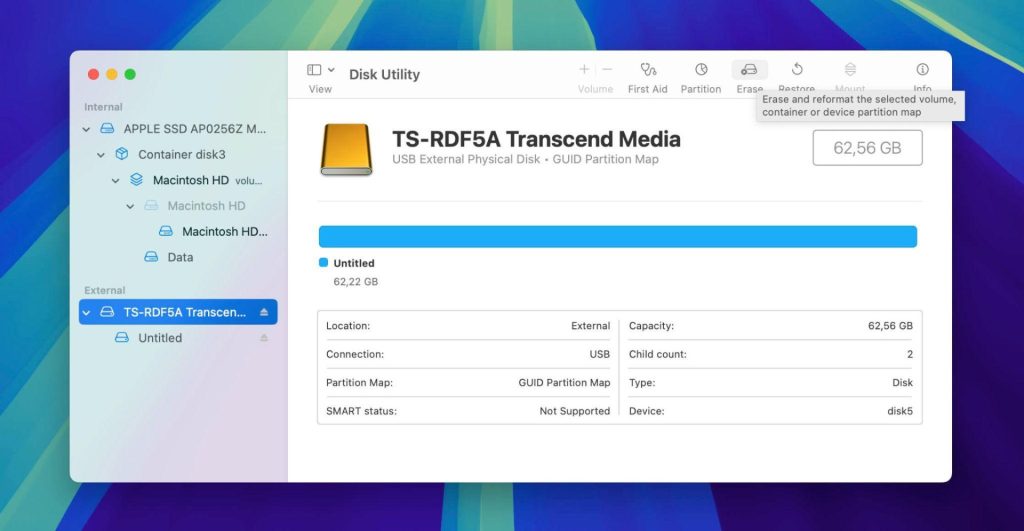Click the blue partition usage bar
Image resolution: width=1024 pixels, height=531 pixels.
pos(618,236)
